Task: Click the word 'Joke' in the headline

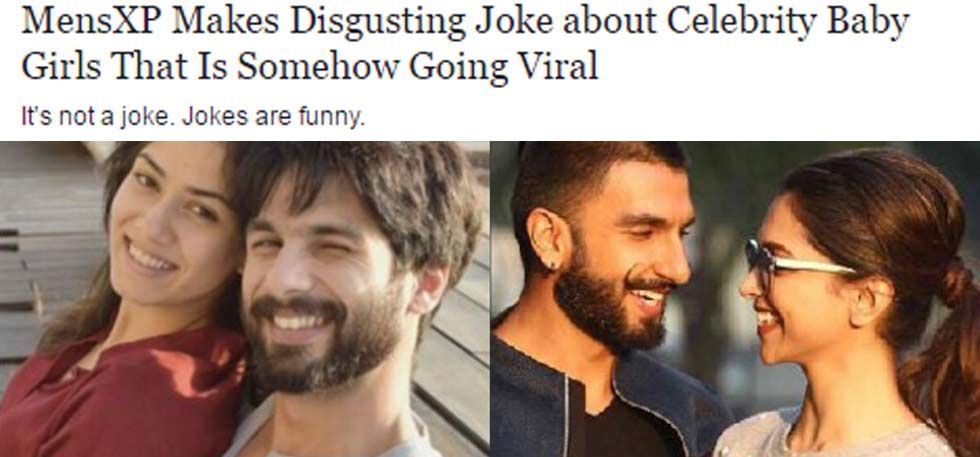Action: [512, 21]
